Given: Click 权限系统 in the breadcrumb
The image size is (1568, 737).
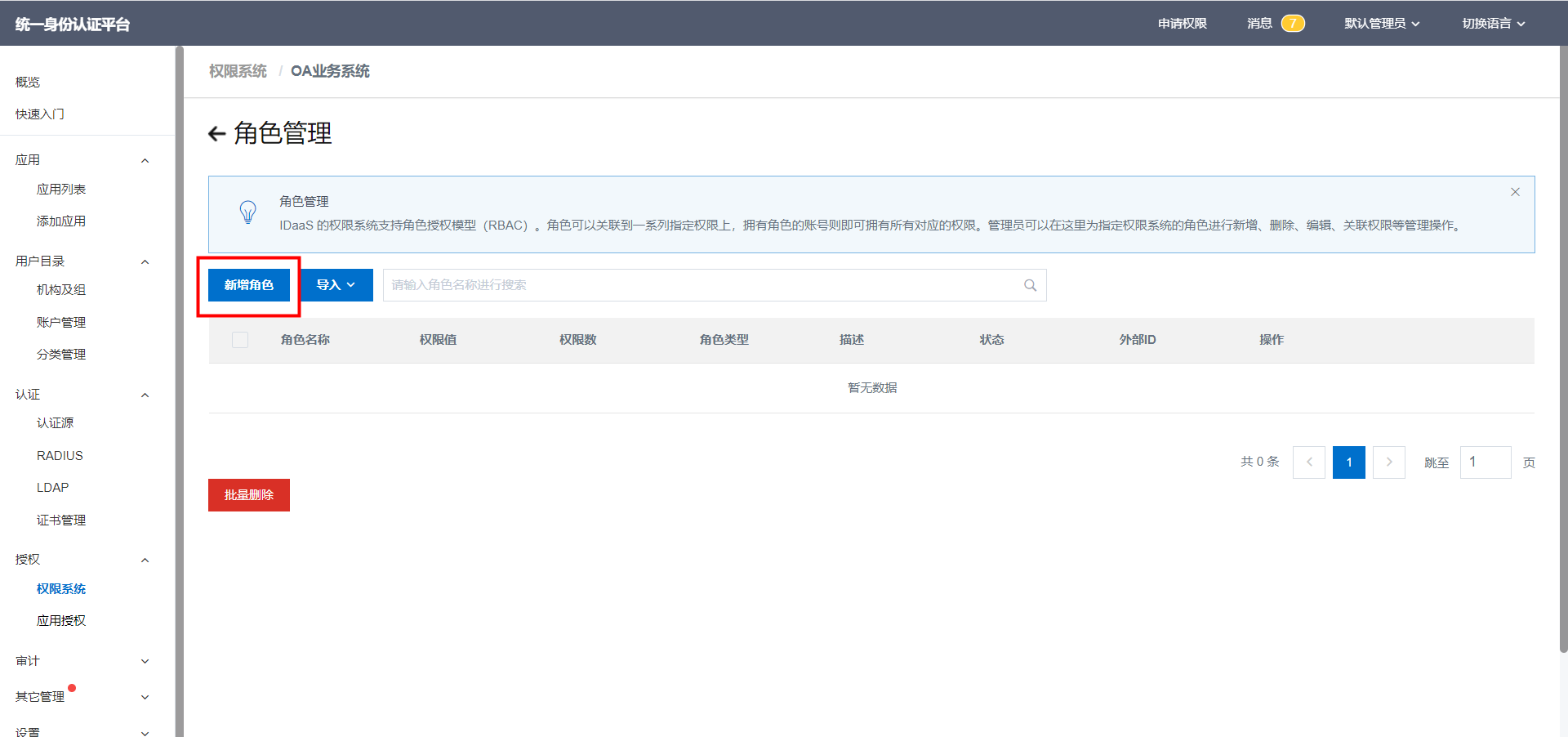Looking at the screenshot, I should click(x=238, y=71).
